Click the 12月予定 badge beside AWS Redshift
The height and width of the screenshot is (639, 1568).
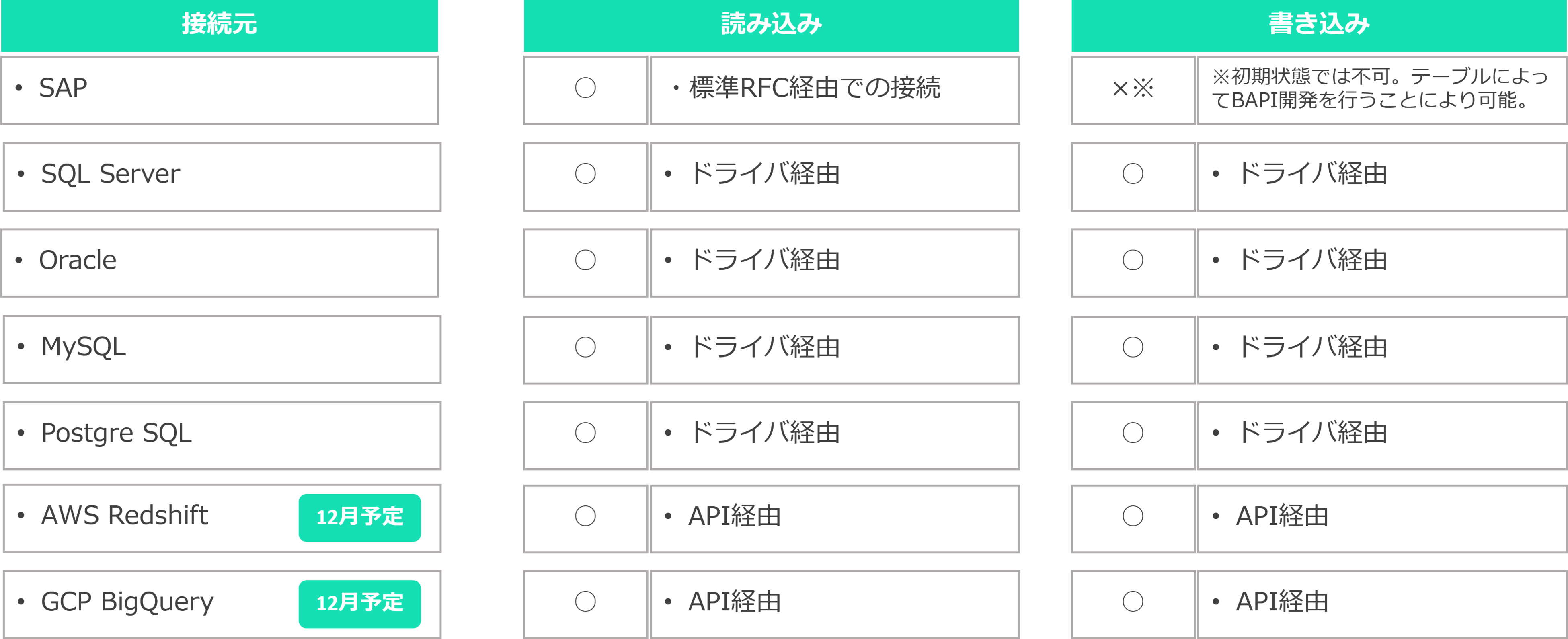pyautogui.click(x=359, y=517)
